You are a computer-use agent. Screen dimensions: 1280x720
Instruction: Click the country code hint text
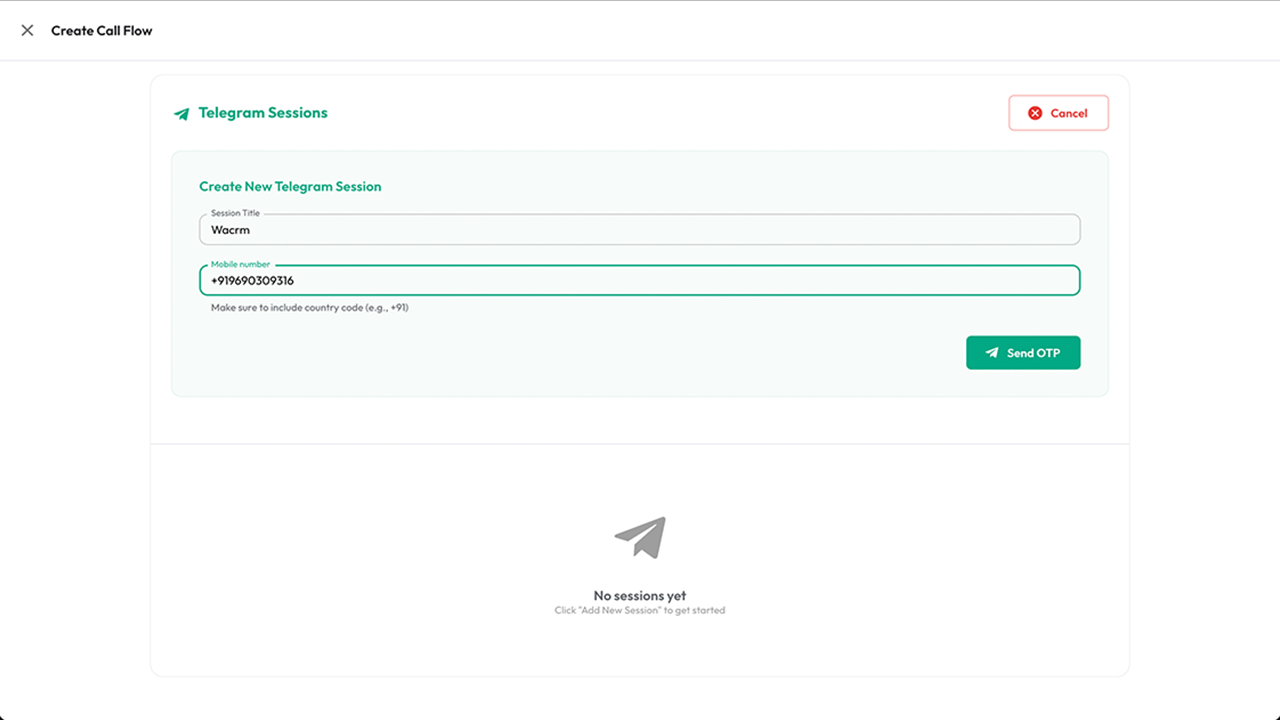click(310, 308)
